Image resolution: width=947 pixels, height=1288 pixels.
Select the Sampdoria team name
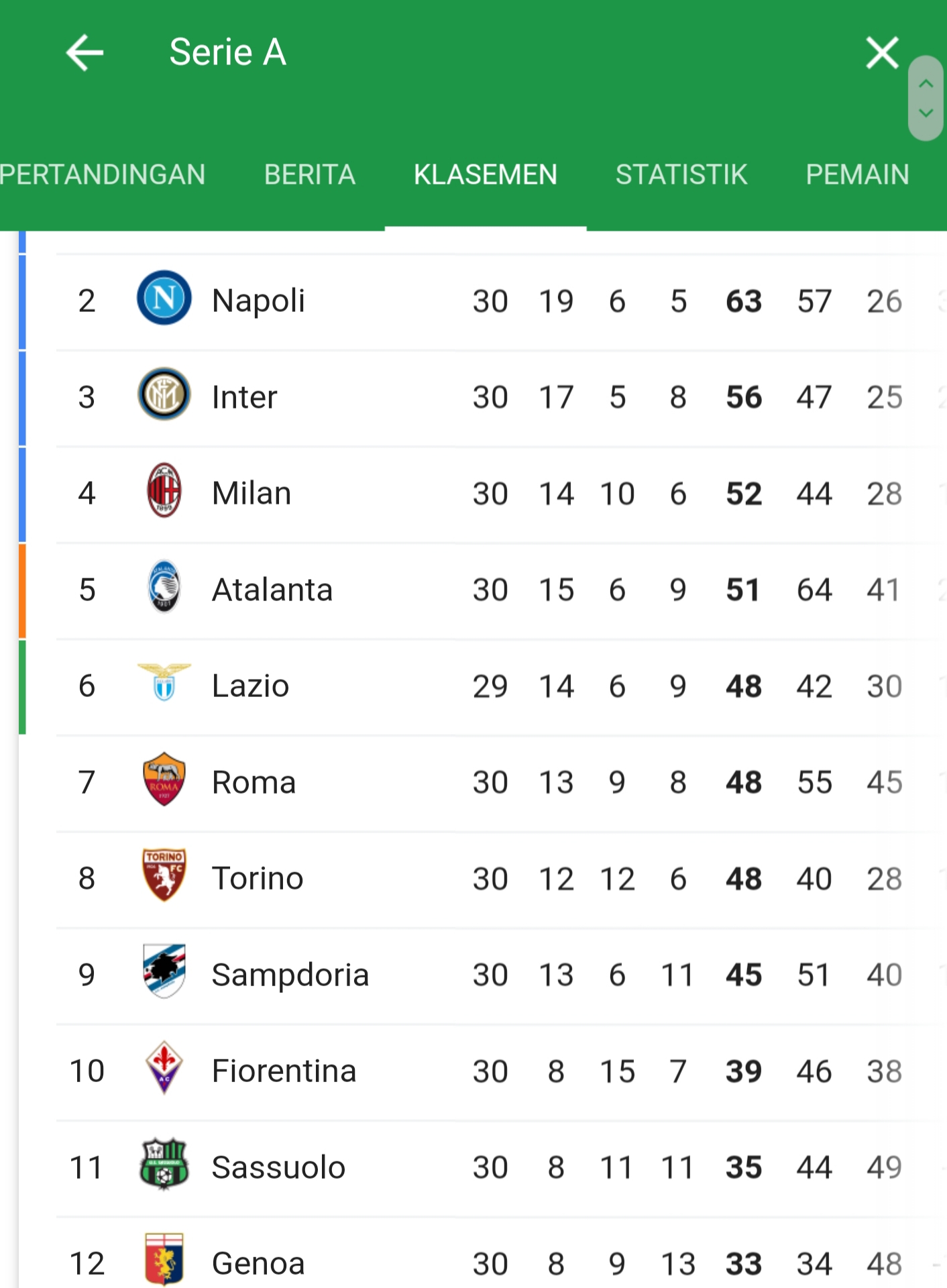coord(290,975)
